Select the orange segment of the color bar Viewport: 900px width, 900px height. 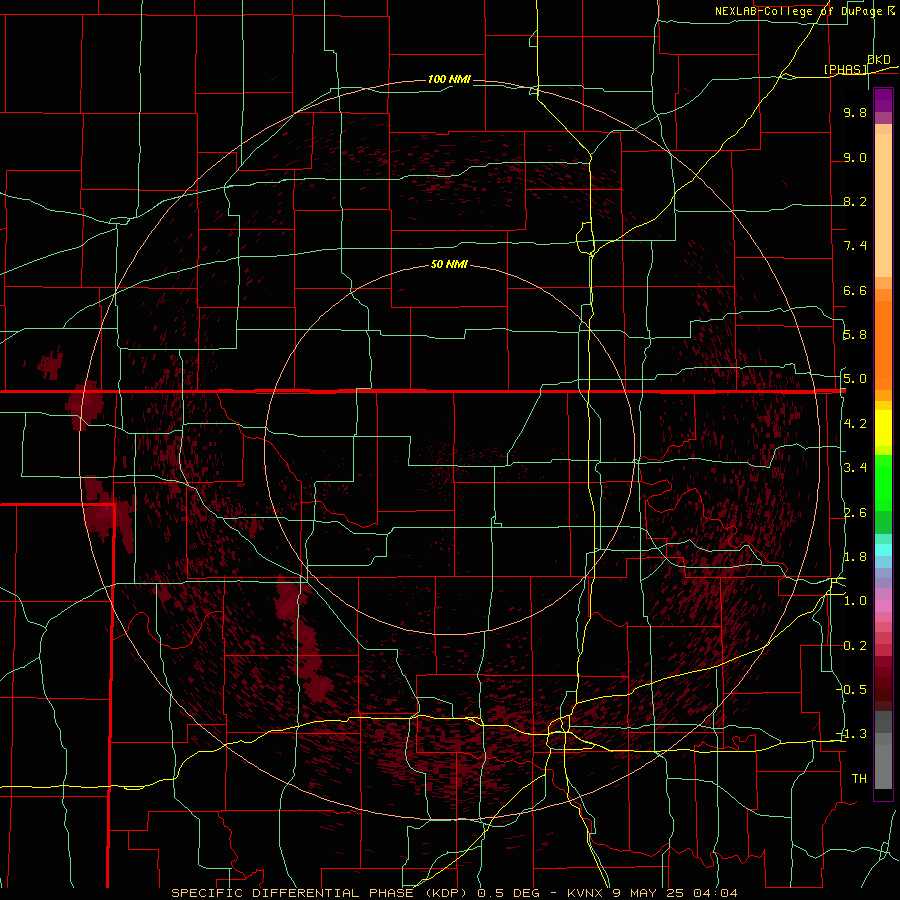[883, 344]
